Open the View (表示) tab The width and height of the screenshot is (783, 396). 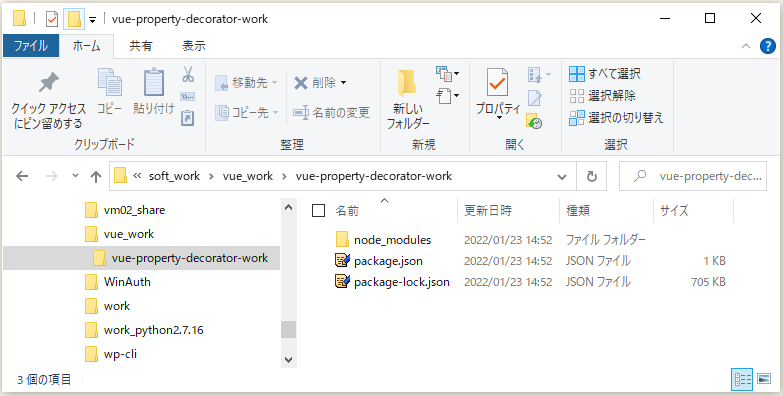[x=194, y=46]
